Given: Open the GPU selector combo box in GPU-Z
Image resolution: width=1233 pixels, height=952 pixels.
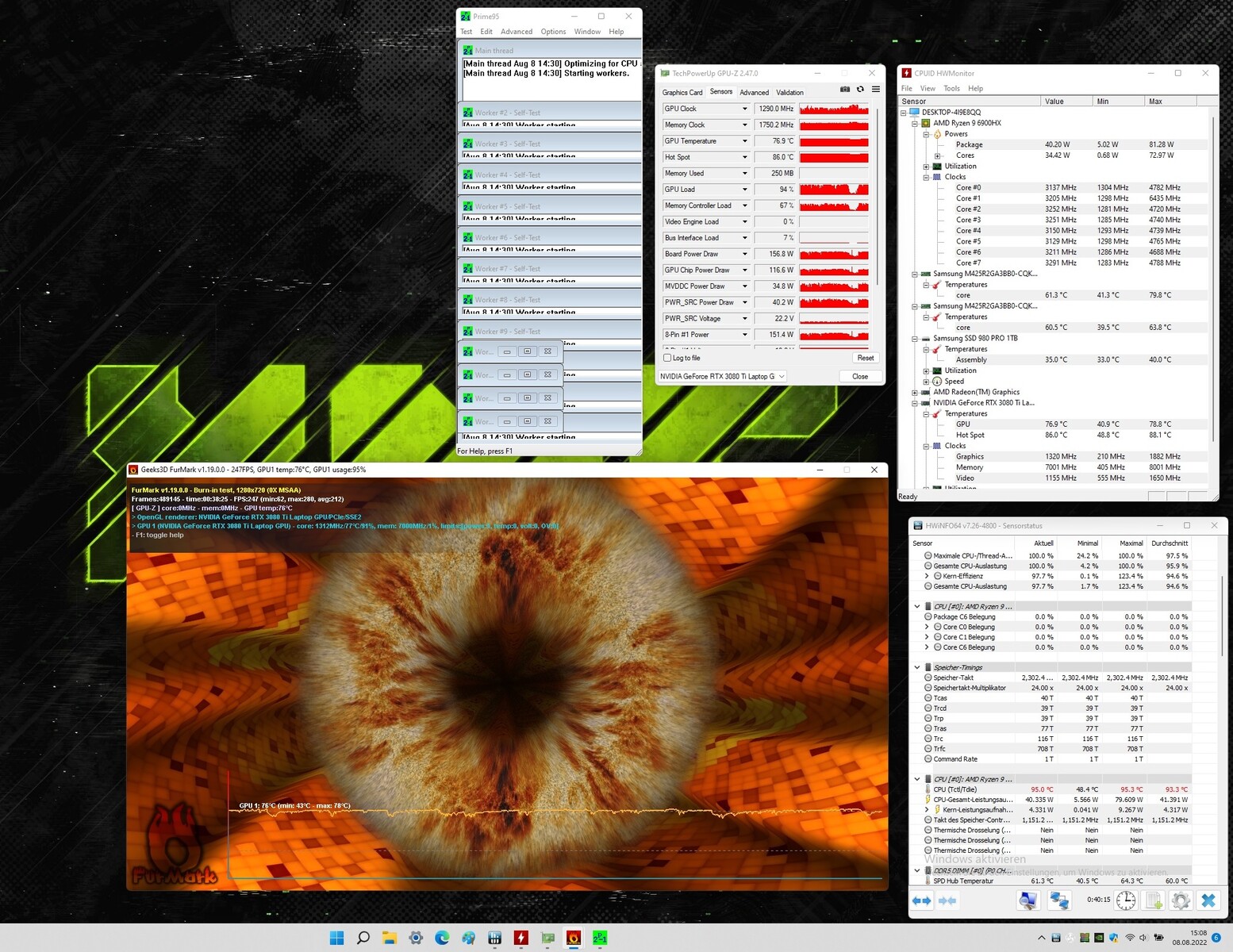Looking at the screenshot, I should coord(722,376).
